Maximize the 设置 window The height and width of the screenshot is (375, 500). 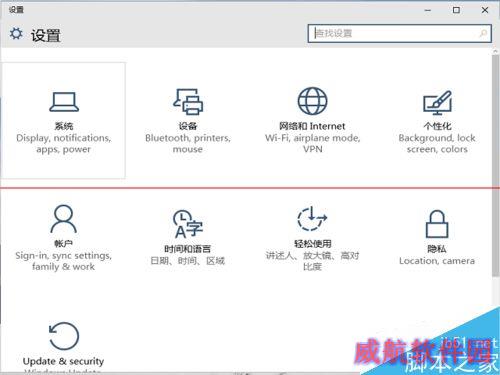coord(456,10)
